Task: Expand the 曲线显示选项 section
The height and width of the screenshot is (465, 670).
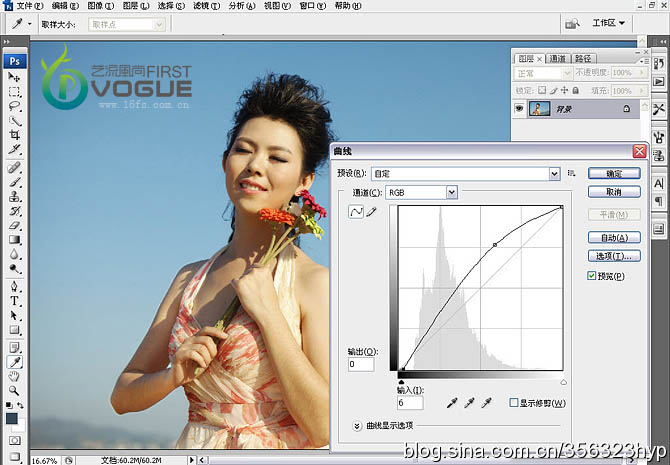Action: pos(358,425)
